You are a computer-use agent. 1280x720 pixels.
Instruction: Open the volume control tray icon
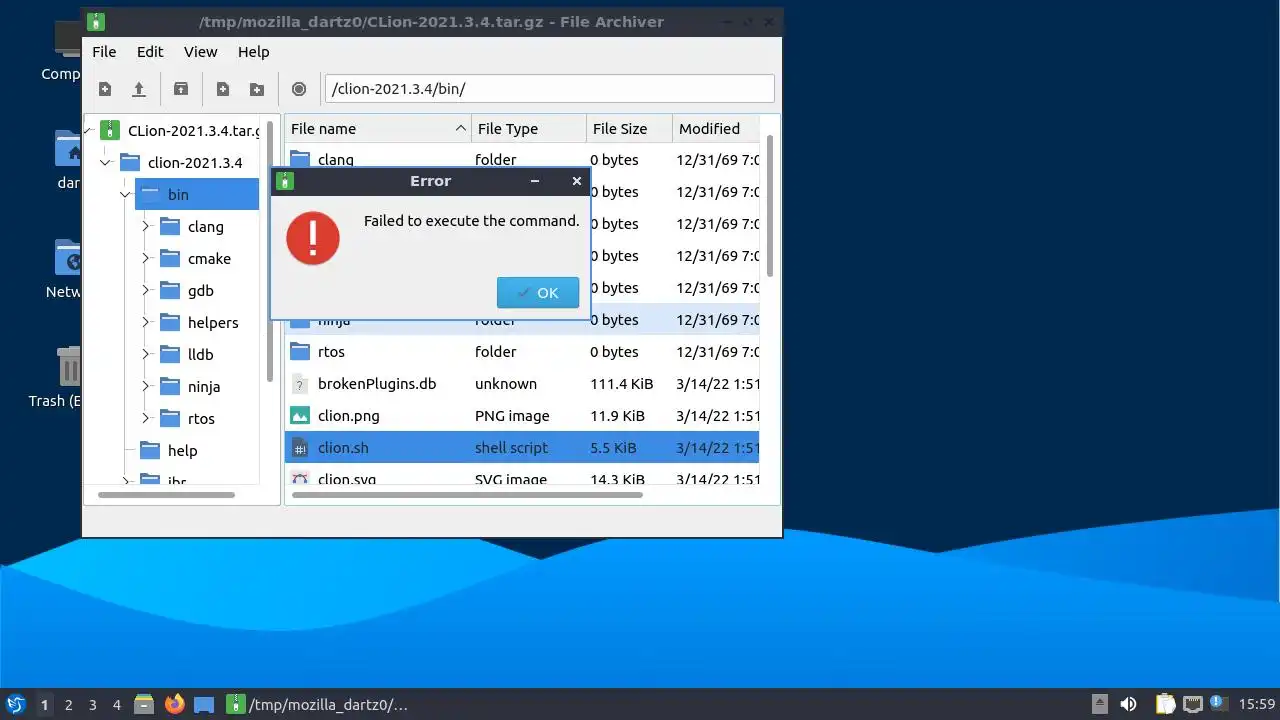click(x=1128, y=704)
